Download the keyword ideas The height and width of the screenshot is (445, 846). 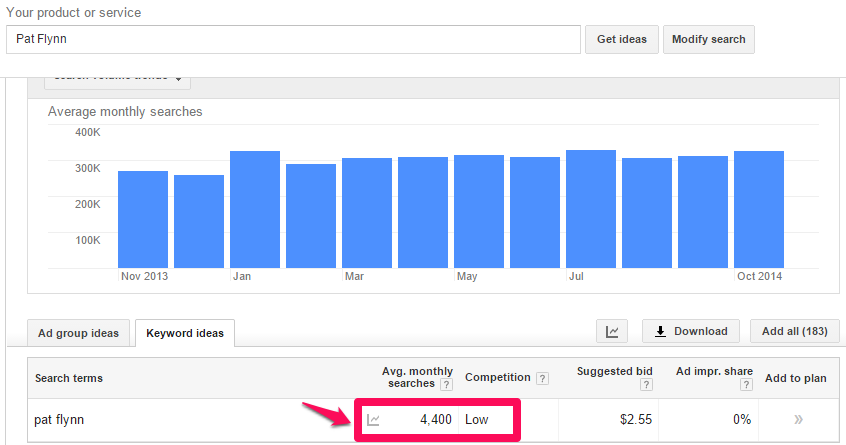(x=691, y=331)
